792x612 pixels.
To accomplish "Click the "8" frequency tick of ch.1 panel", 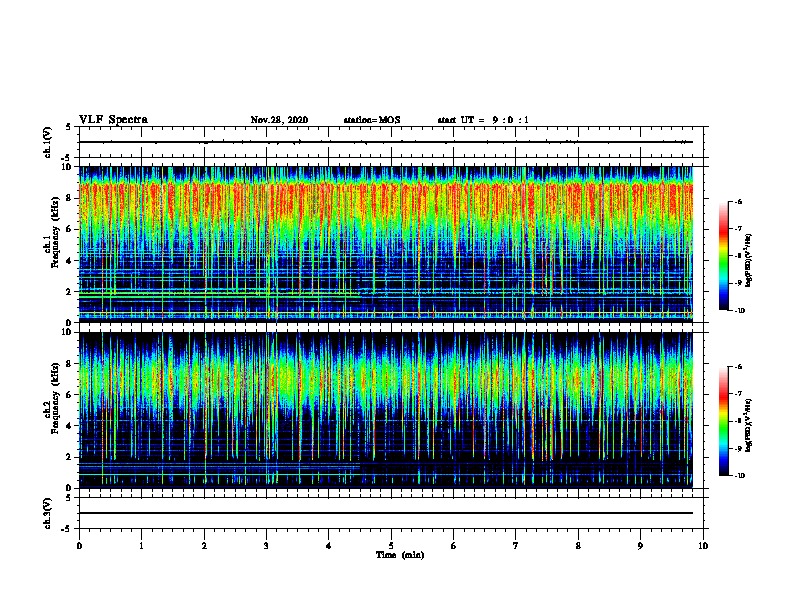I will (70, 198).
